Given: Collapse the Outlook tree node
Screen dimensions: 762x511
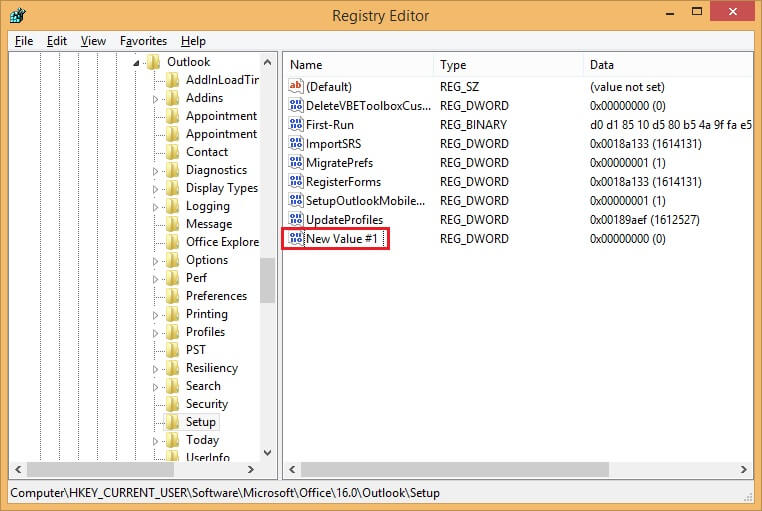Looking at the screenshot, I should 137,63.
